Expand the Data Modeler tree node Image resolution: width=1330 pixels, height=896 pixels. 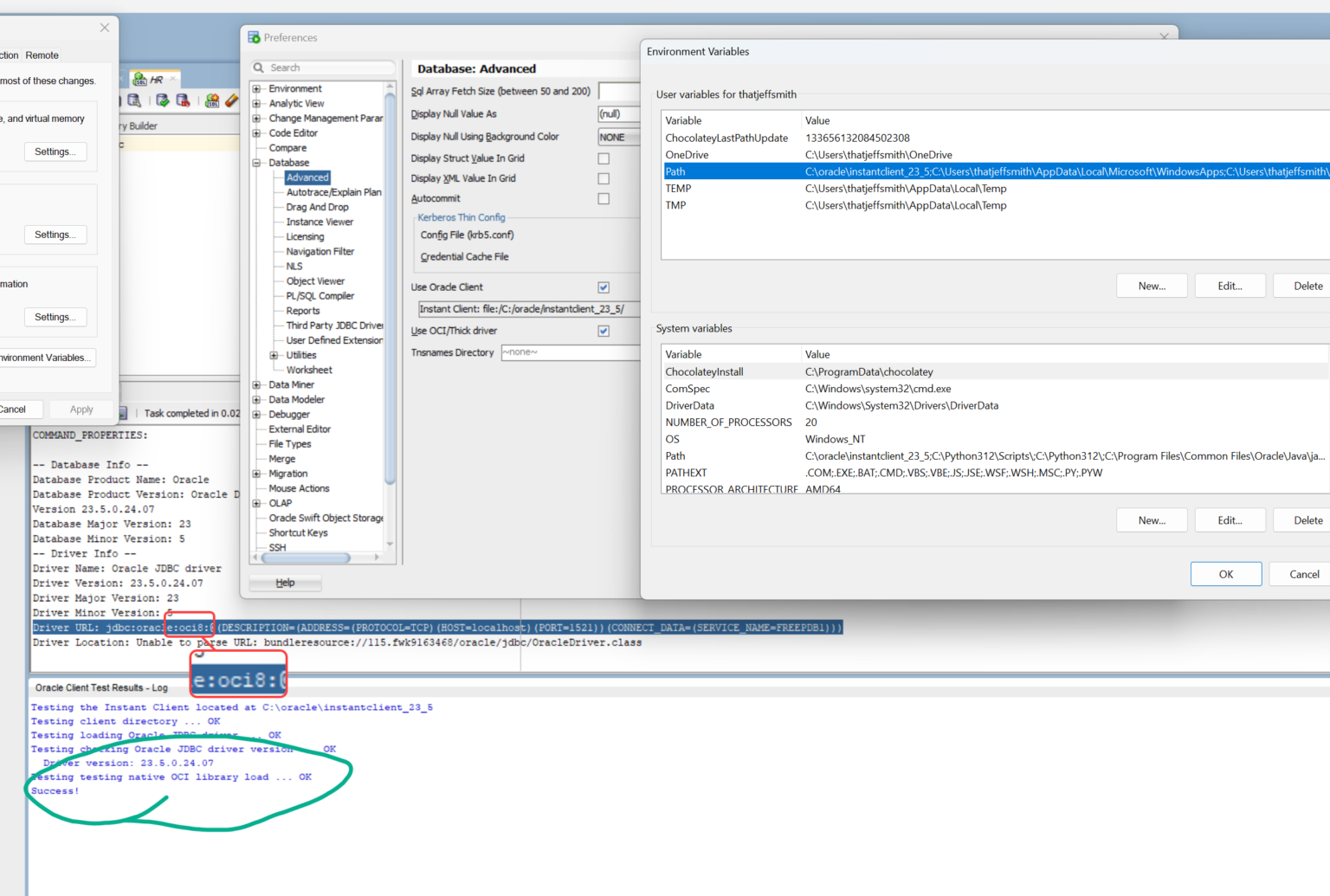[256, 399]
